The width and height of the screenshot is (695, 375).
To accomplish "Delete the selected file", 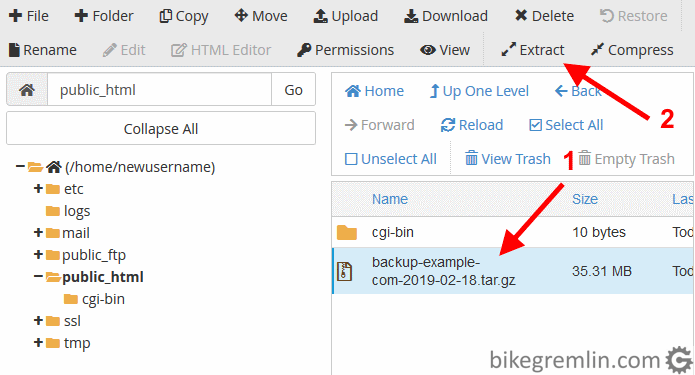I will coord(544,16).
